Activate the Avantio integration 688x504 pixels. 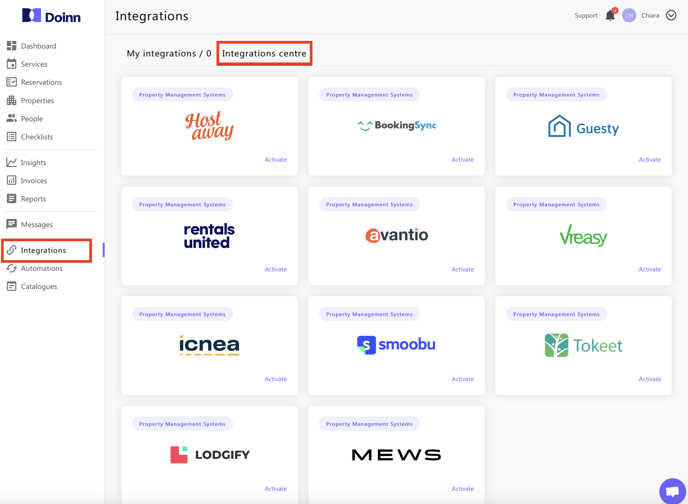463,269
